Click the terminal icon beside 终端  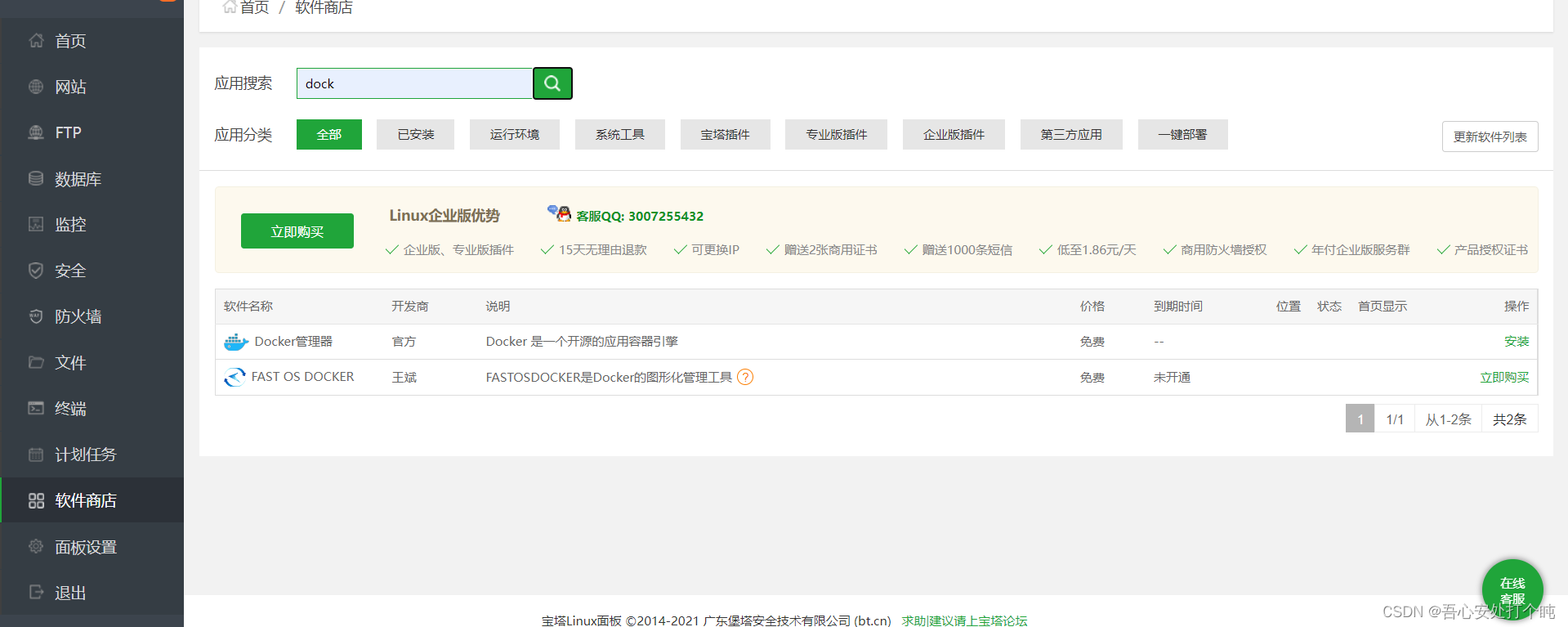tap(36, 408)
